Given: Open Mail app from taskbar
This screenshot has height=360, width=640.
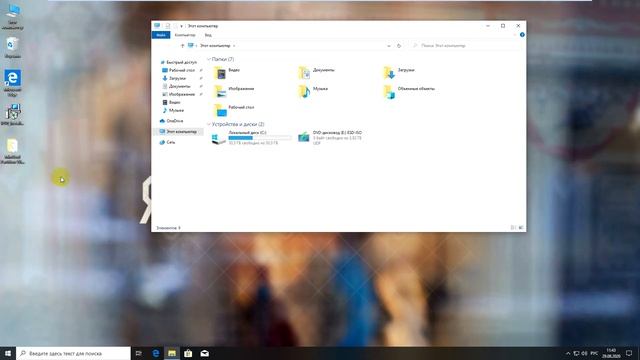Looking at the screenshot, I should point(204,353).
